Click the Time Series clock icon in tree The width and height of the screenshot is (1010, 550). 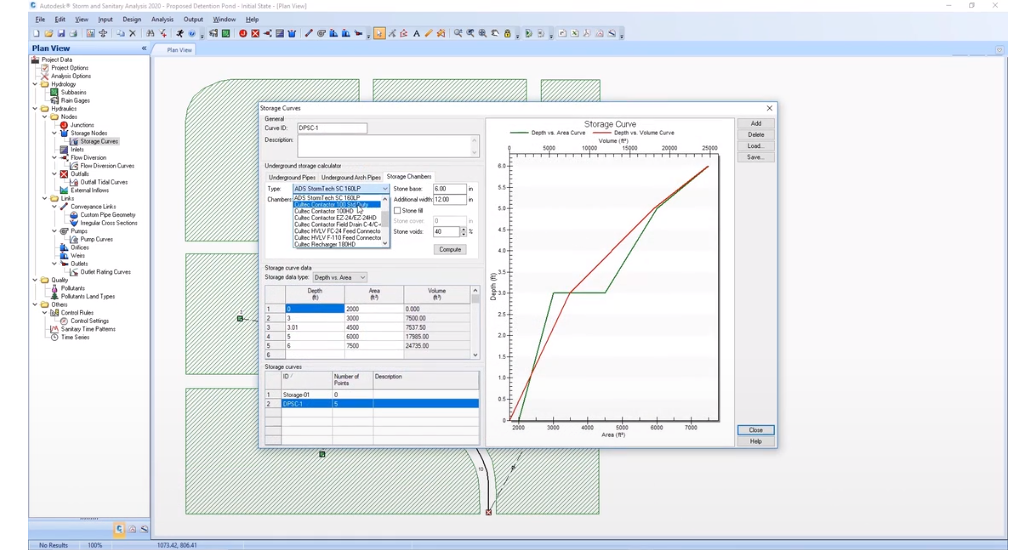(54, 337)
